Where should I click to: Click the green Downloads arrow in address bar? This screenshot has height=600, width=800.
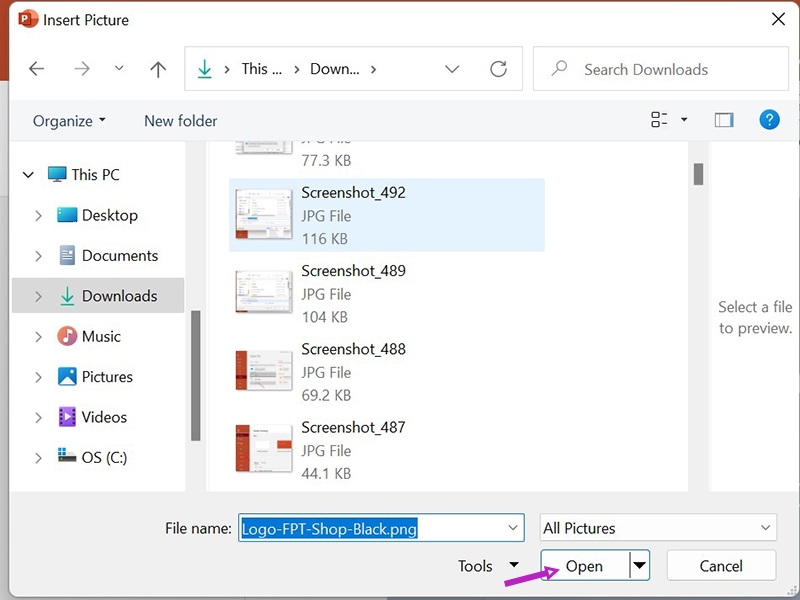204,69
